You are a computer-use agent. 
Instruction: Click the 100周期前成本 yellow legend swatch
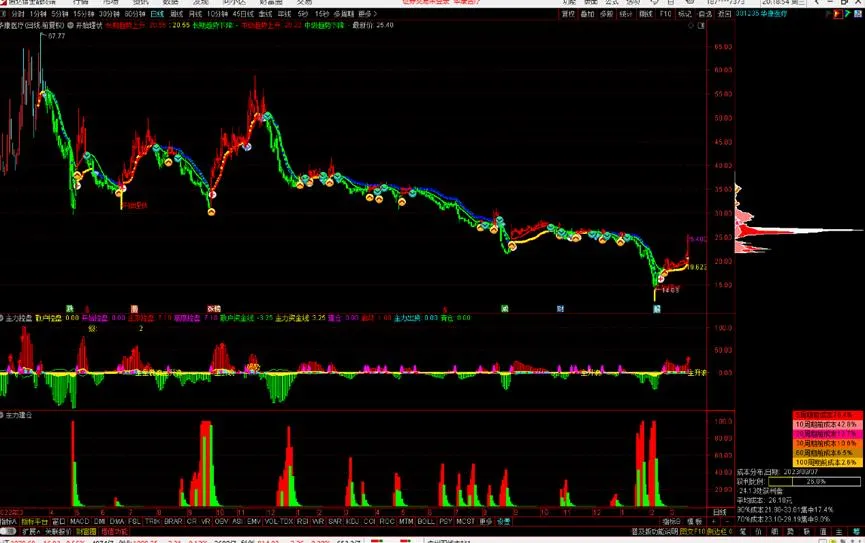(x=827, y=462)
